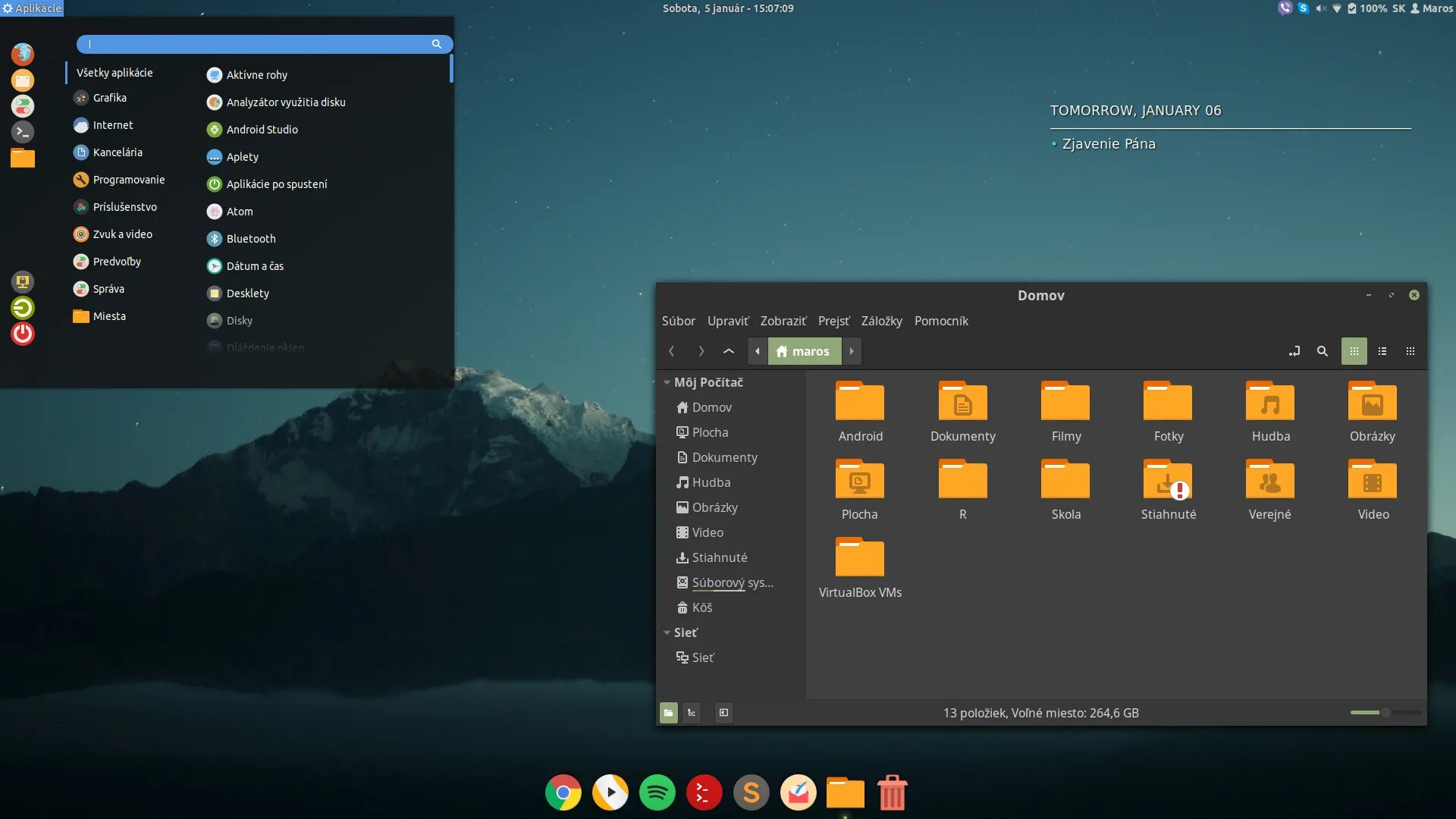Collapse the Sieť sidebar section

click(667, 633)
